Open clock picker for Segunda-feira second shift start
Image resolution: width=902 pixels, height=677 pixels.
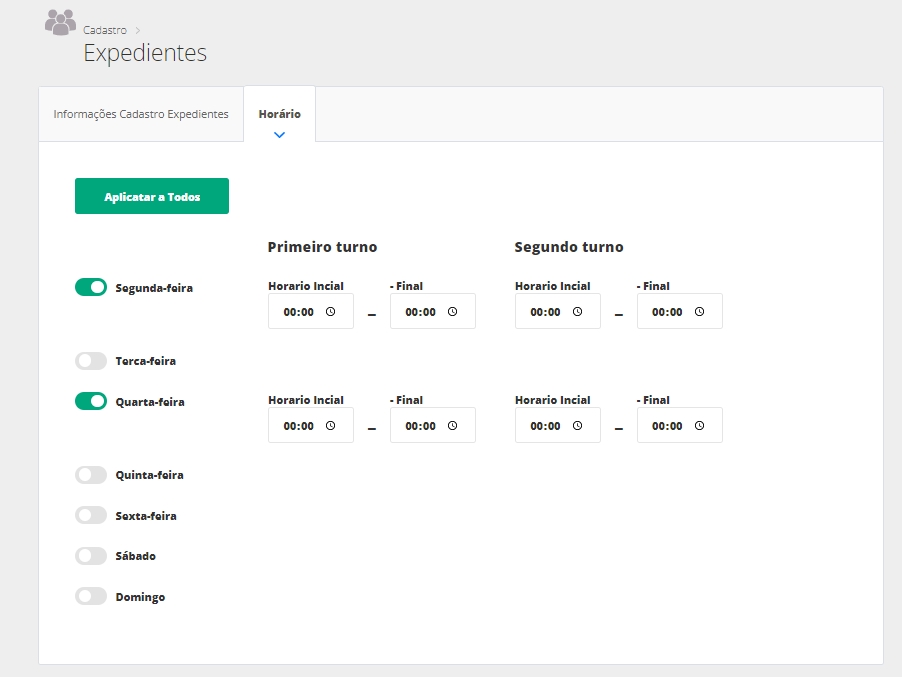(x=577, y=311)
